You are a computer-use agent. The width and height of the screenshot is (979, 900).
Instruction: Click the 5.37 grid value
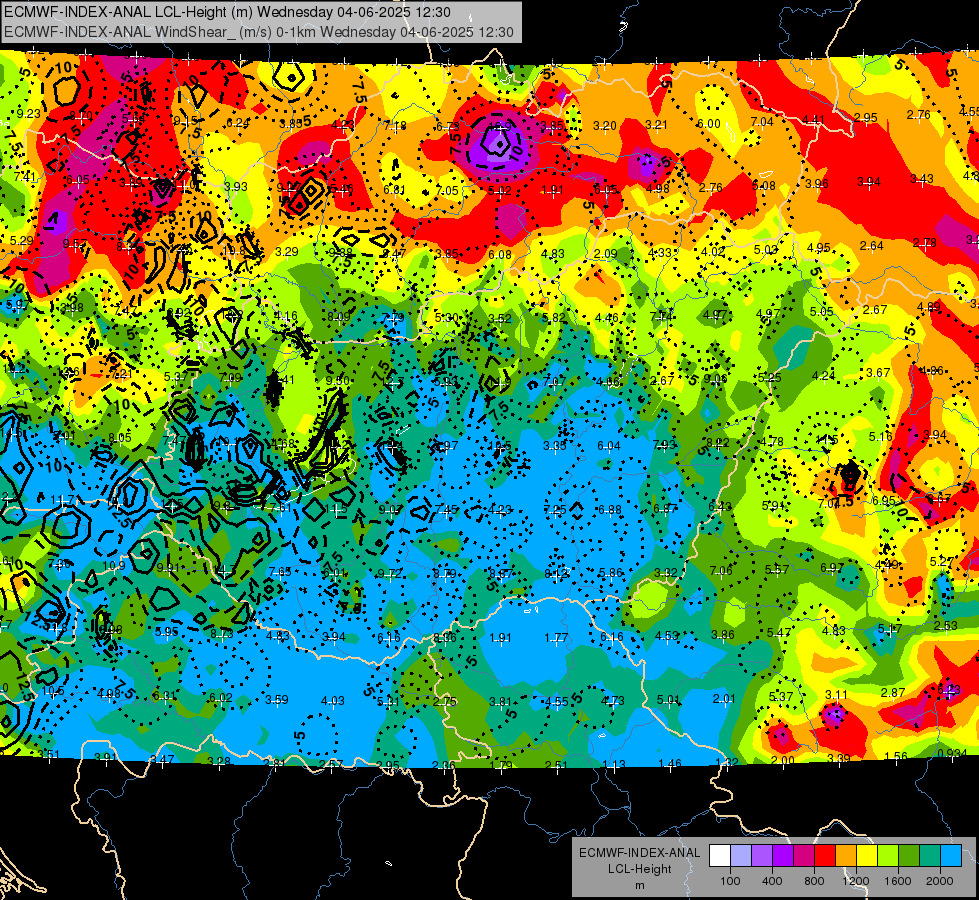coord(780,696)
